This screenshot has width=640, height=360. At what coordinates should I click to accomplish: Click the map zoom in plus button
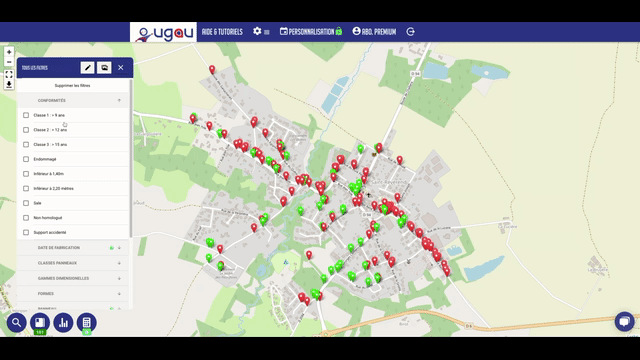tap(9, 52)
